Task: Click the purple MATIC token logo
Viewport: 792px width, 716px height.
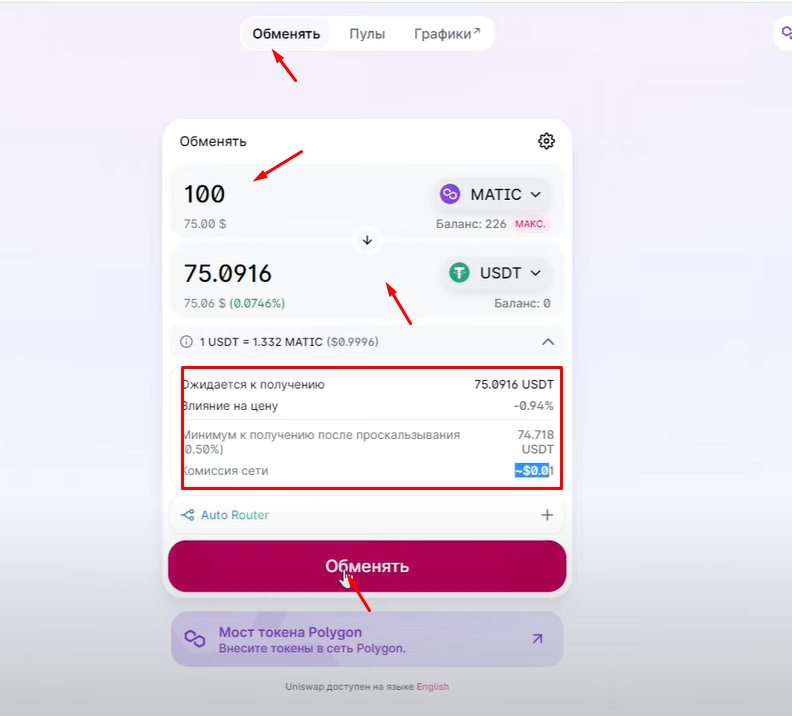Action: (x=450, y=194)
